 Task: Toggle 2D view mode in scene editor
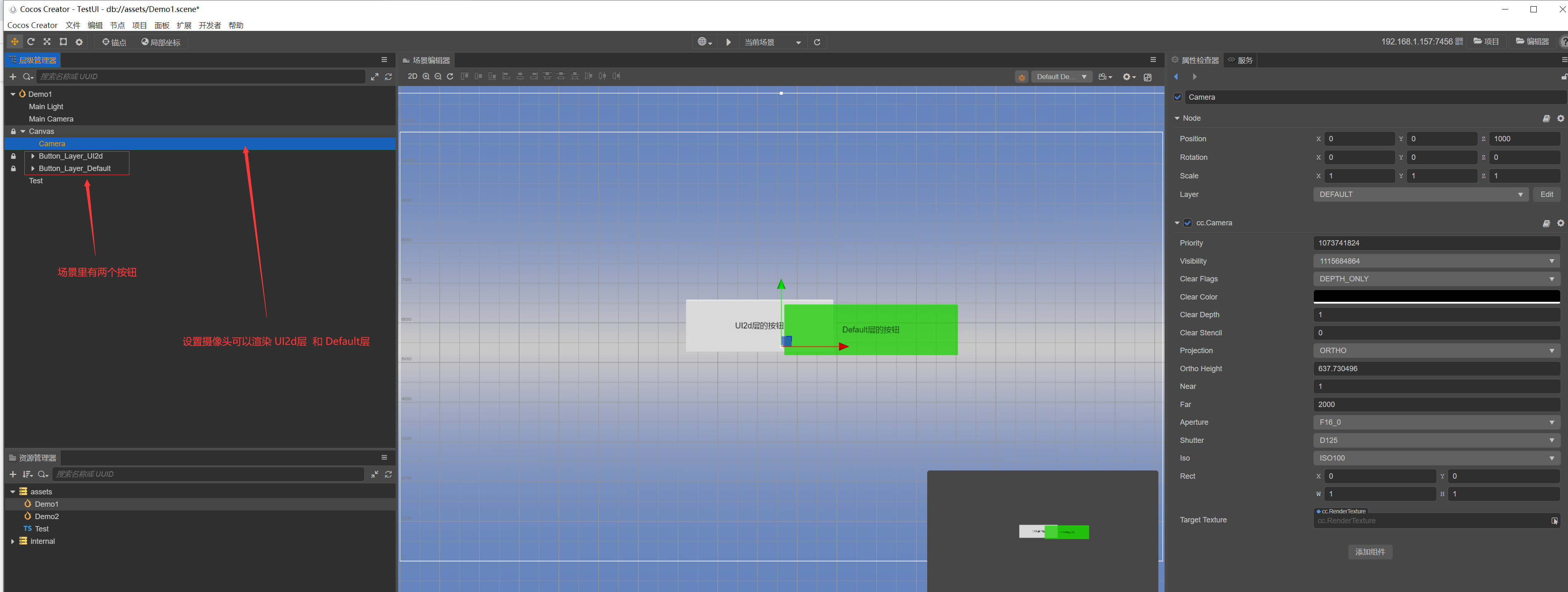[412, 77]
